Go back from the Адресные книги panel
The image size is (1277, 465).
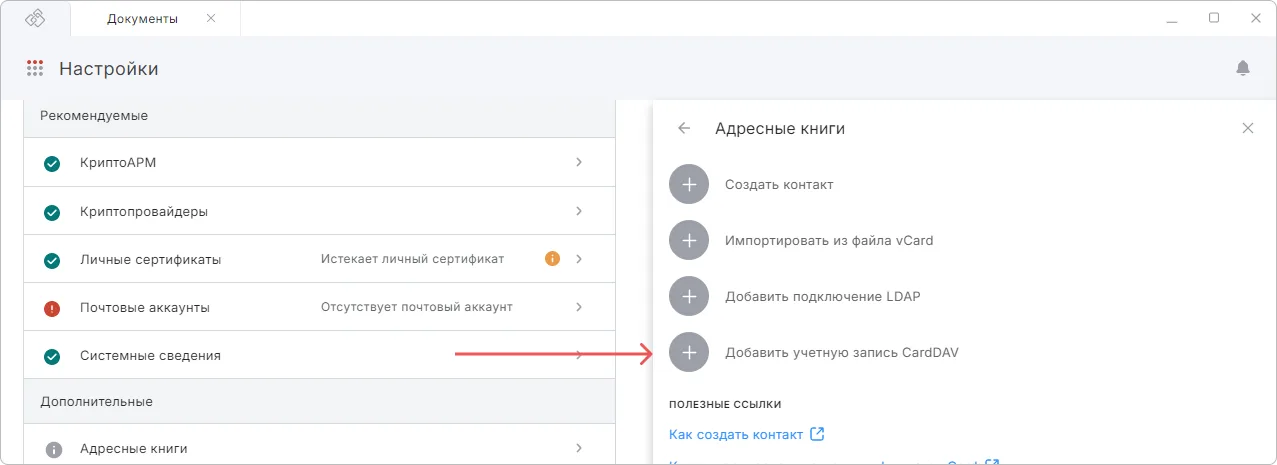coord(684,128)
